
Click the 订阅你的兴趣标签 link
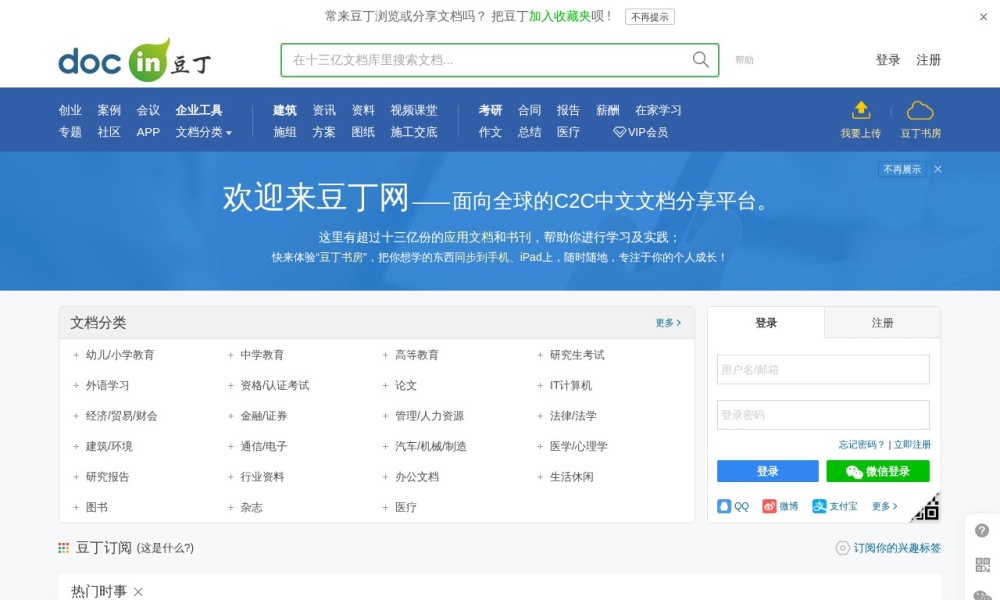(x=897, y=548)
